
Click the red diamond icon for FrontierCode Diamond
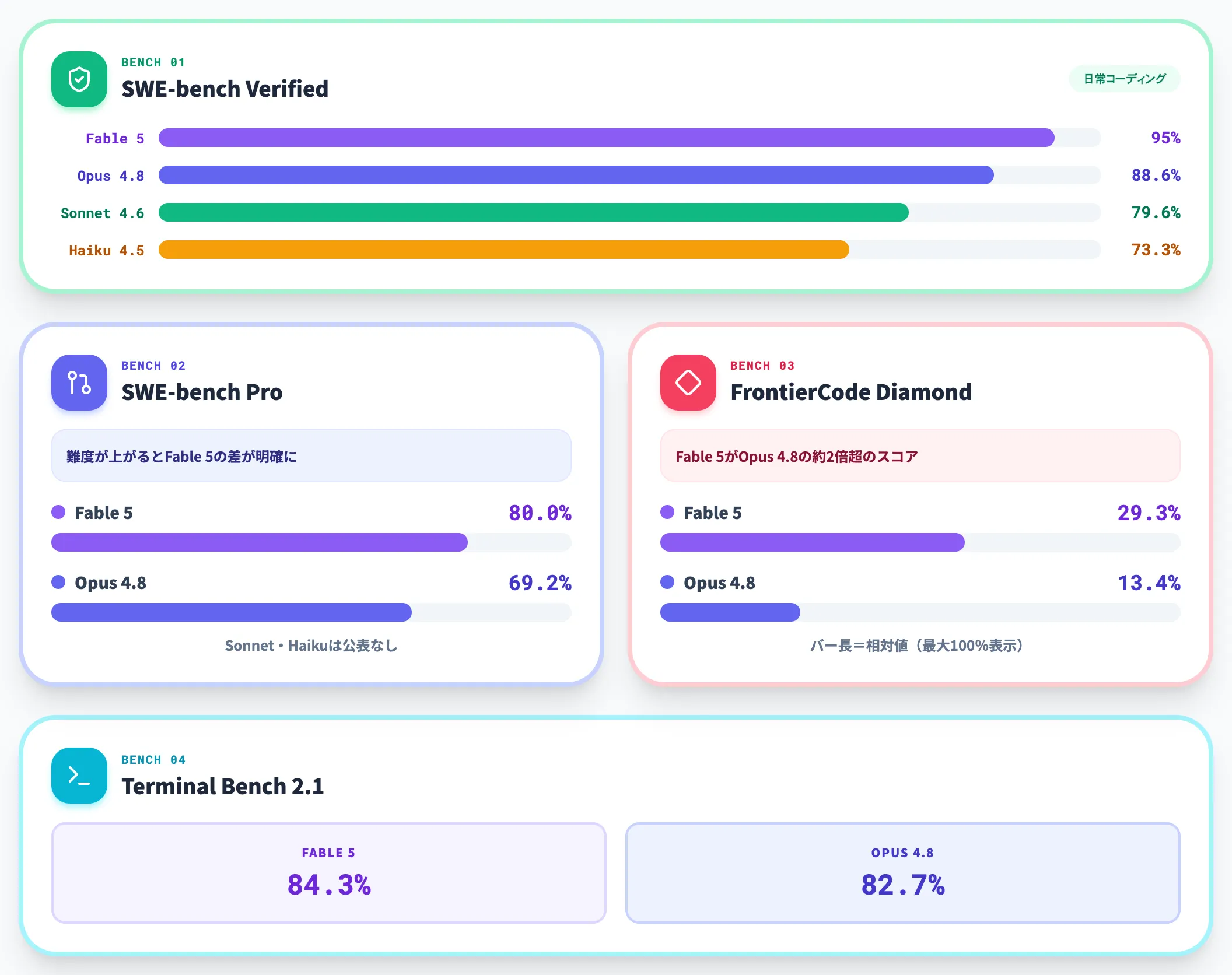tap(688, 383)
